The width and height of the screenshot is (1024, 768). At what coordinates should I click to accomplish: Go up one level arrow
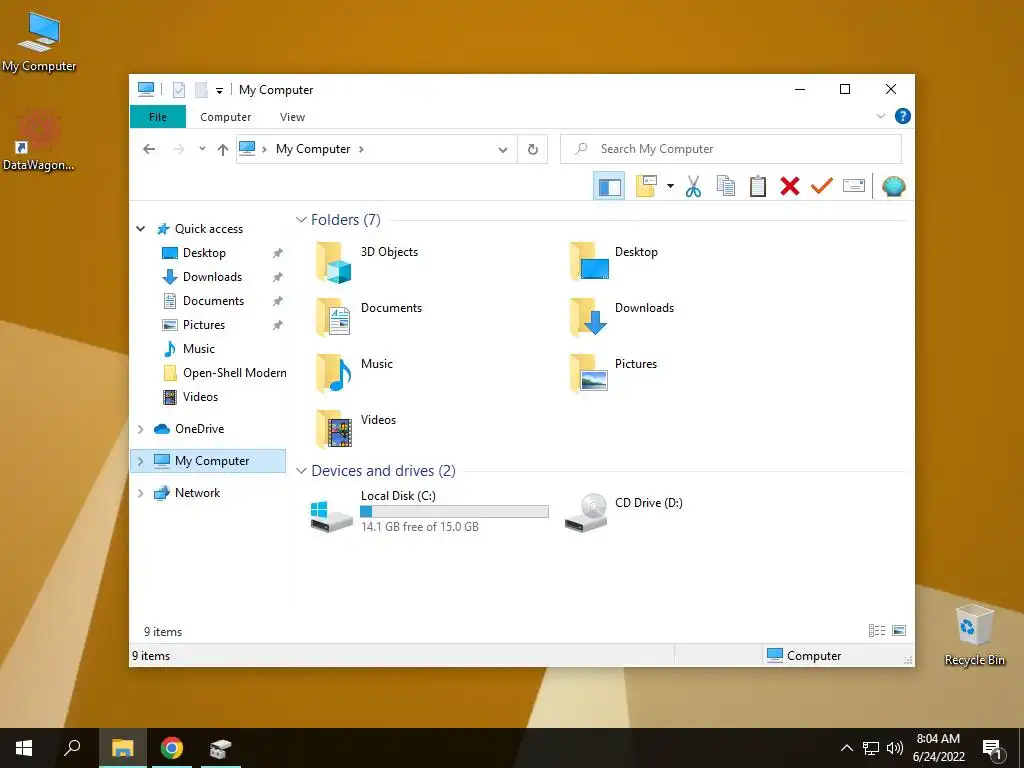click(x=223, y=150)
